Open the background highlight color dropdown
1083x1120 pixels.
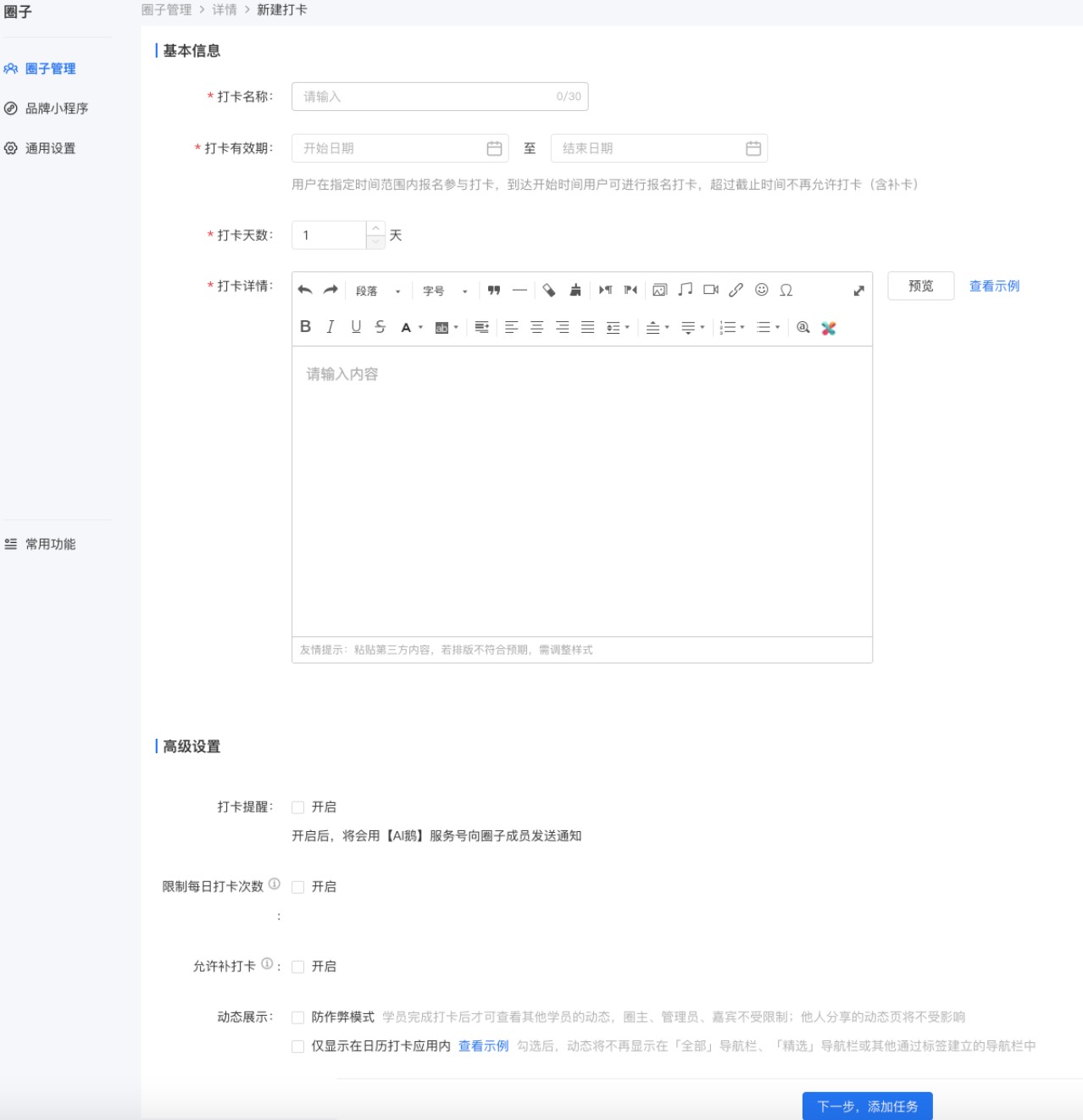click(456, 327)
